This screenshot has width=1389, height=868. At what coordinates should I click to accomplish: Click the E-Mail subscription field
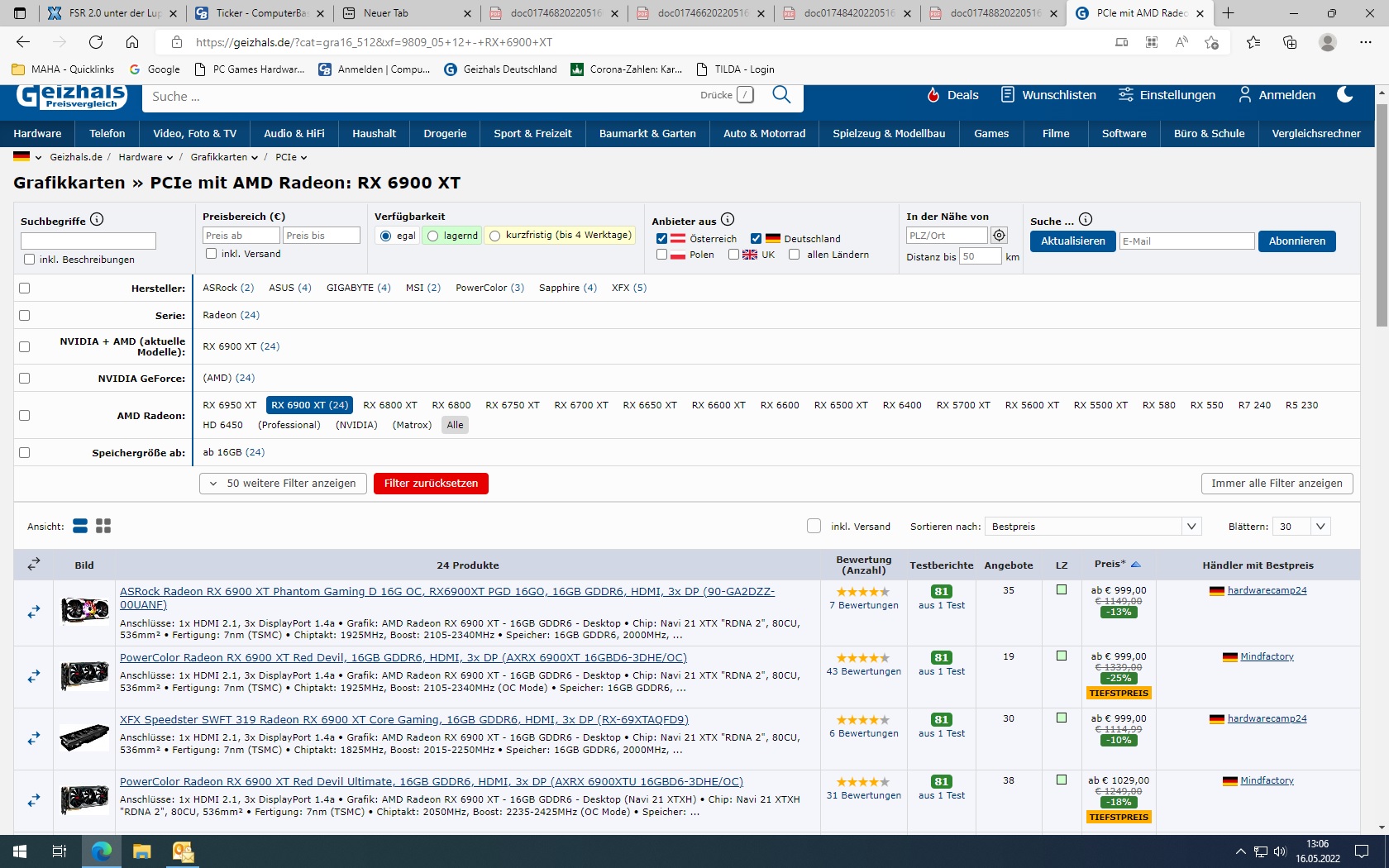pos(1187,241)
